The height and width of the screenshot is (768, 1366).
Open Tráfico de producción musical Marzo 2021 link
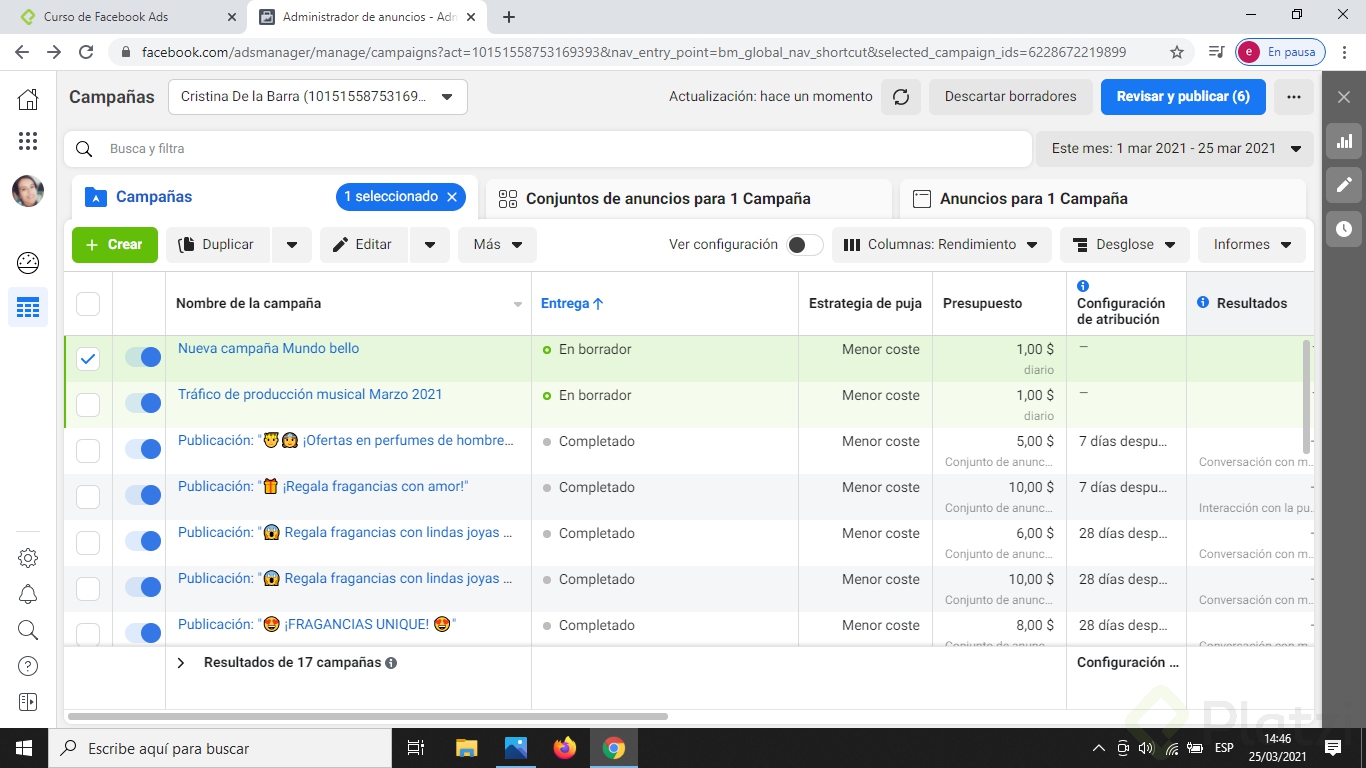pyautogui.click(x=310, y=394)
